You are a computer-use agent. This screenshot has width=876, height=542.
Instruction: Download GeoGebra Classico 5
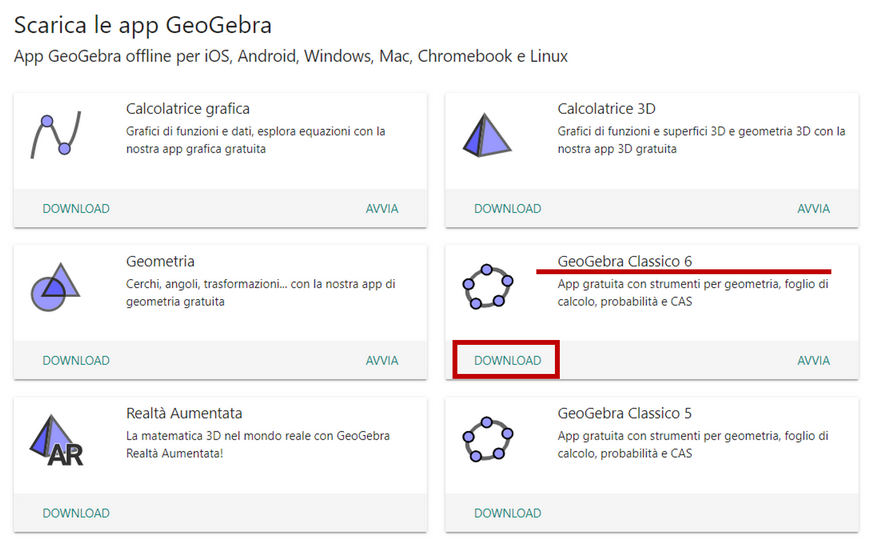(507, 513)
